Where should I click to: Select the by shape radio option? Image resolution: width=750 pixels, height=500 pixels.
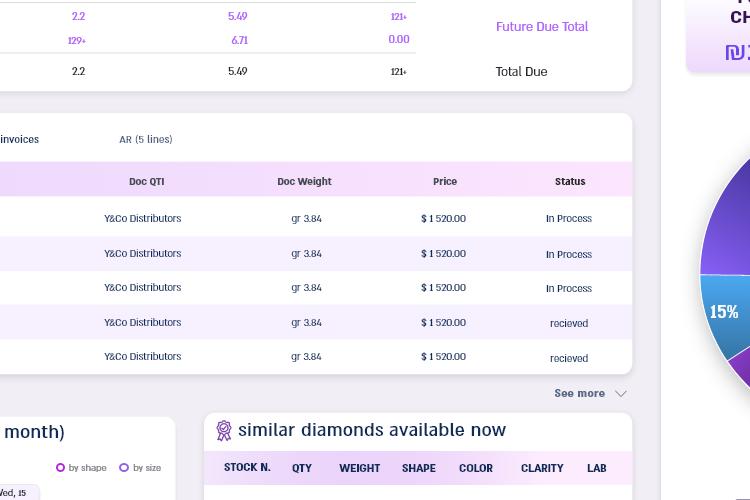[60, 467]
